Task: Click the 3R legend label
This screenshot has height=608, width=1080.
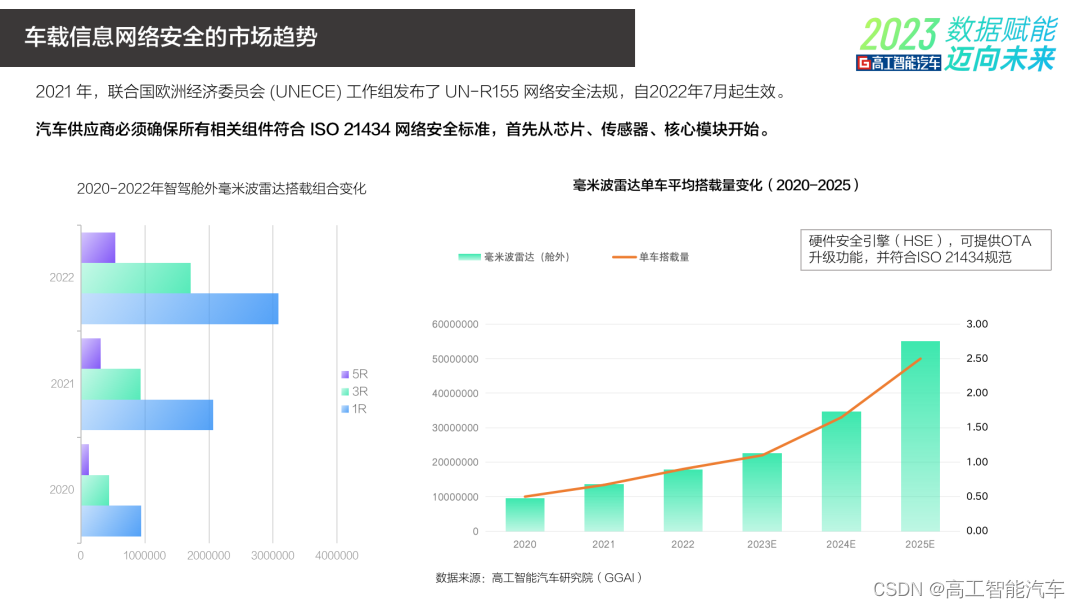Action: coord(360,391)
